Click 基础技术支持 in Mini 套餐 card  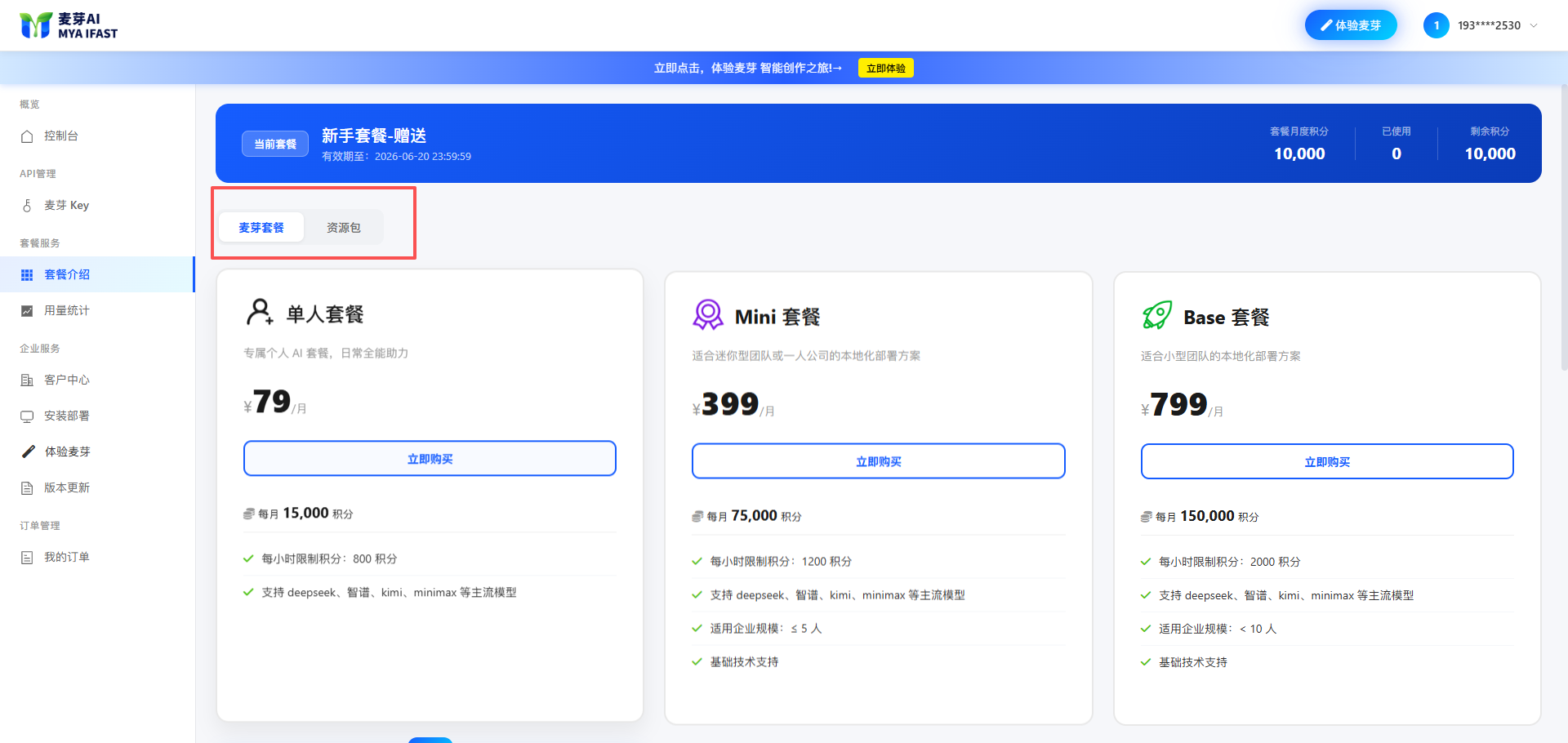tap(744, 662)
